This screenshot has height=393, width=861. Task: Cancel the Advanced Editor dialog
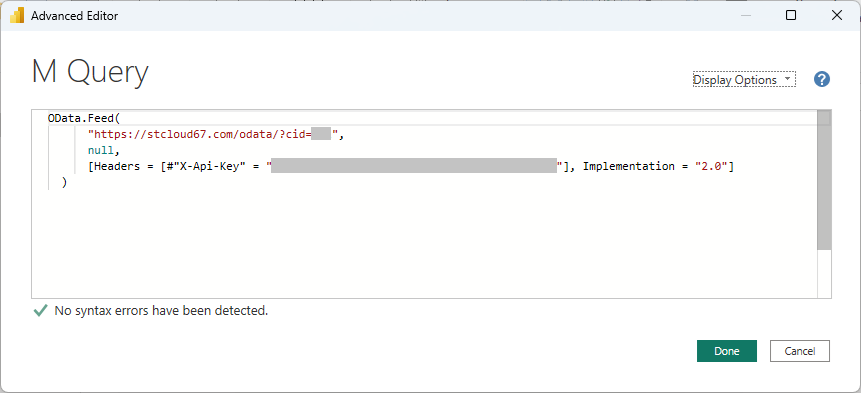800,351
